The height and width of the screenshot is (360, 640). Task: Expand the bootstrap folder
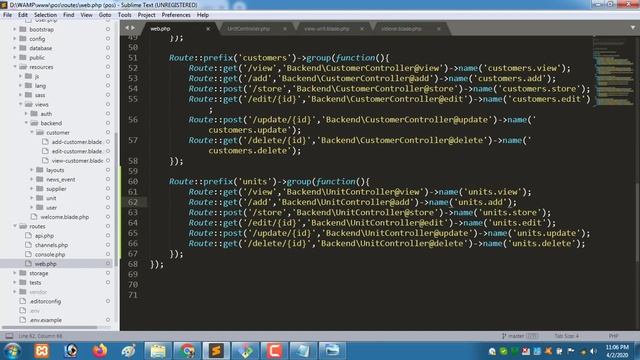pyautogui.click(x=15, y=29)
